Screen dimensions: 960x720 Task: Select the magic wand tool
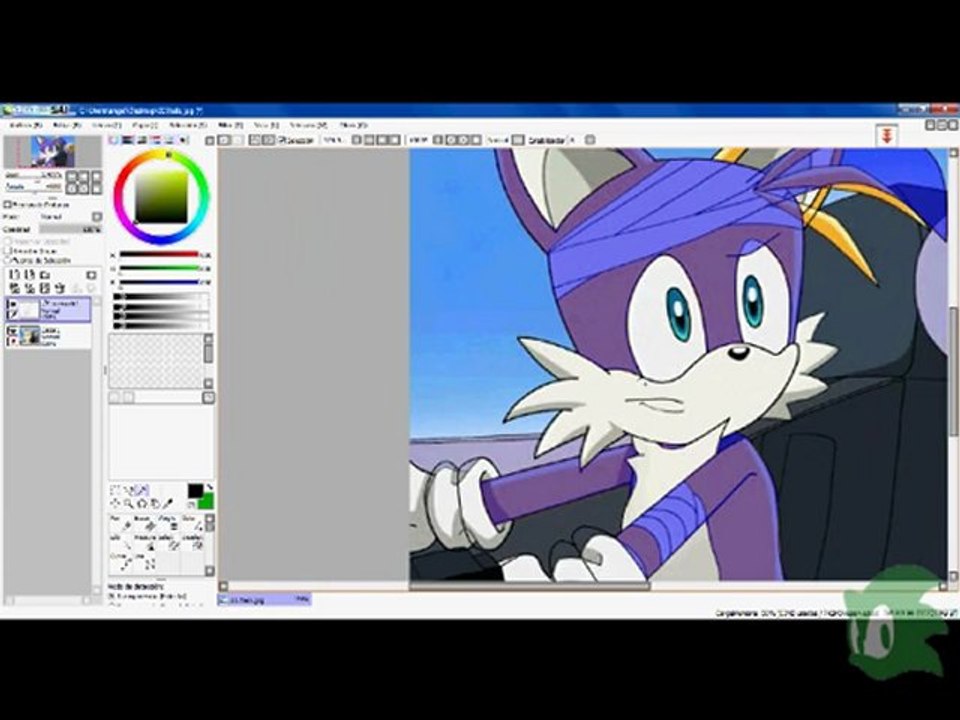coord(142,489)
